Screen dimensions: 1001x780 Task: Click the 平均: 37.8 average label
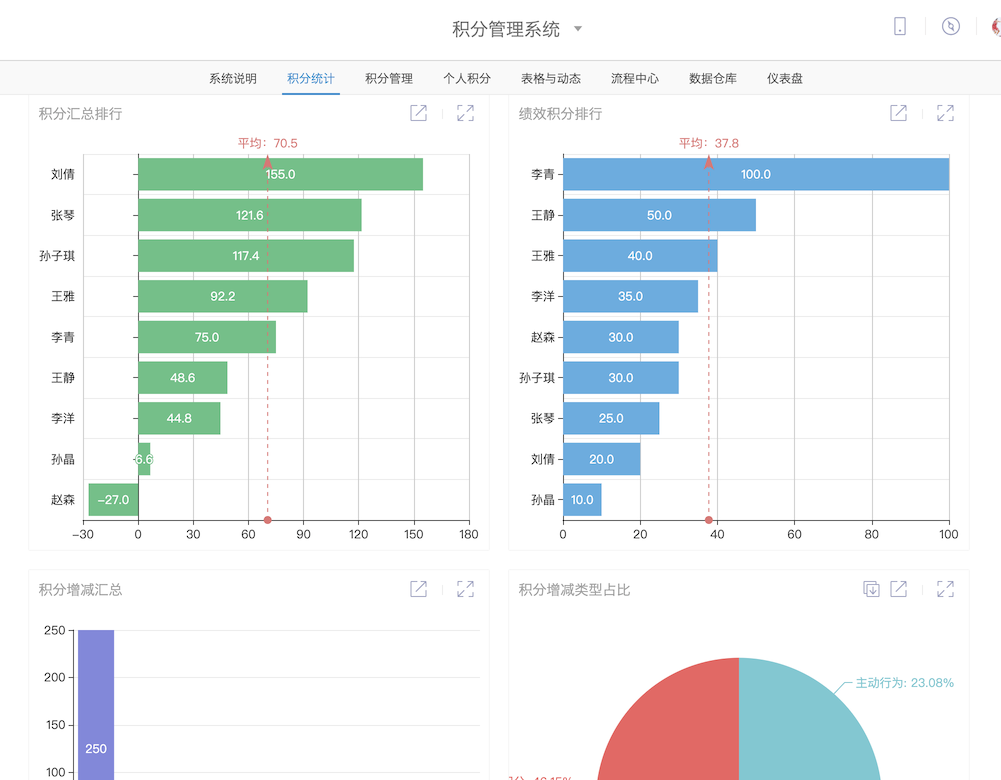[x=709, y=143]
